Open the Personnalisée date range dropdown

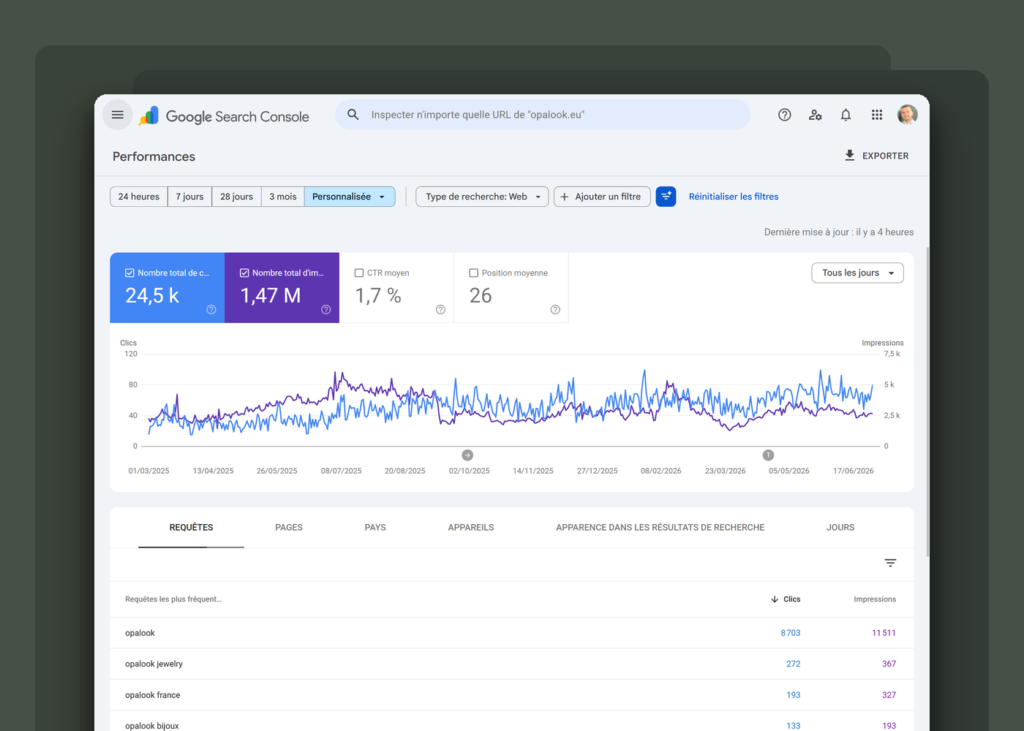(x=349, y=197)
